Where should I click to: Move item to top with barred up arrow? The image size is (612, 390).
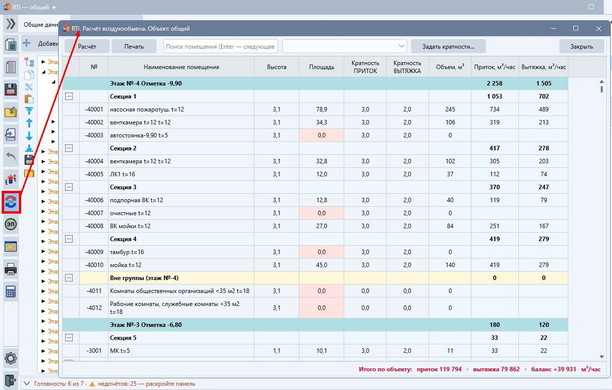point(29,111)
